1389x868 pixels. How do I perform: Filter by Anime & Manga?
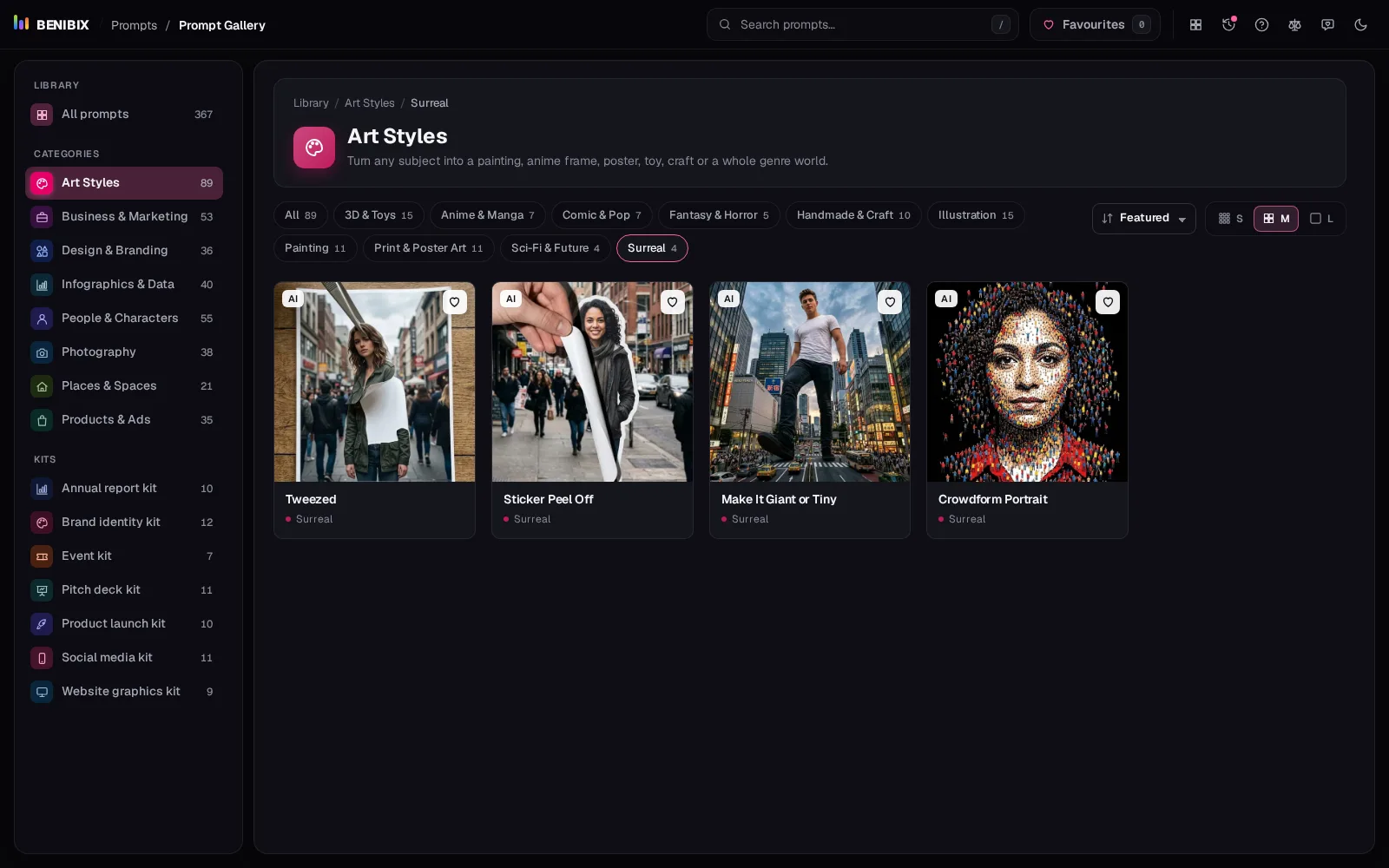click(487, 215)
